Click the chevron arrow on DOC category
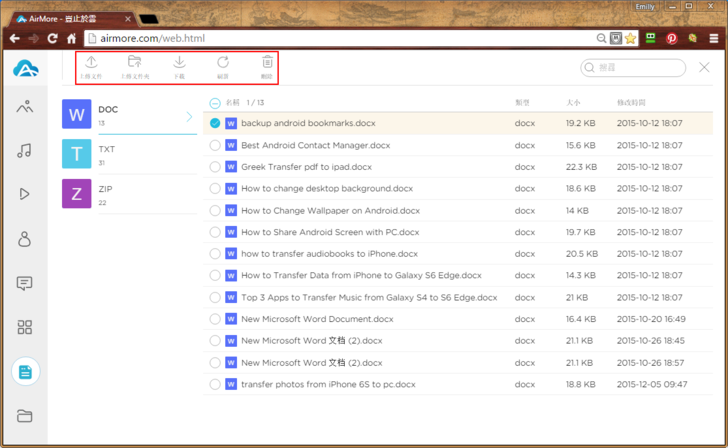This screenshot has height=448, width=728. pos(189,117)
